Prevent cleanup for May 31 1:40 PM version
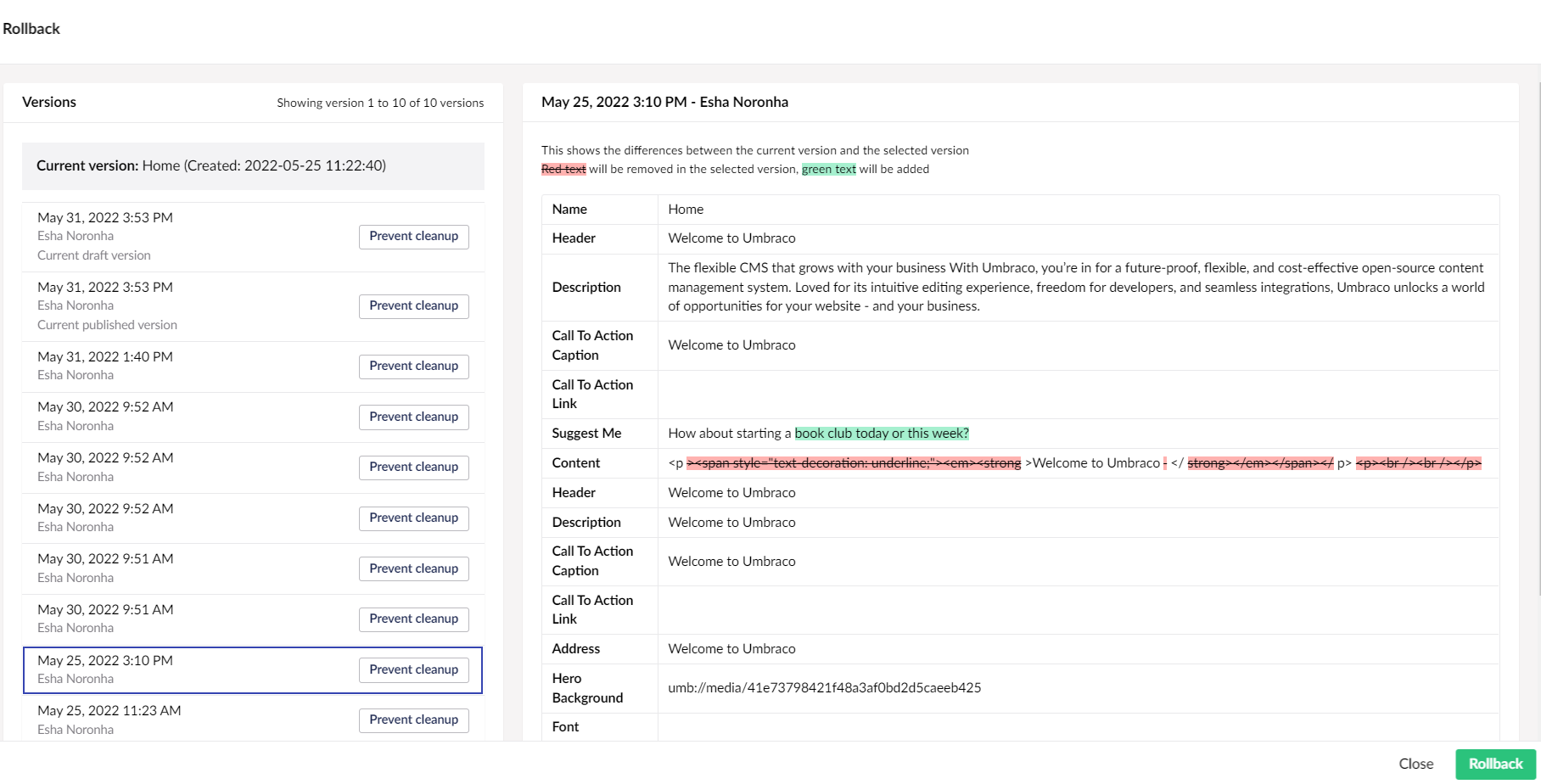Screen dimensions: 1541x784 [x=413, y=367]
